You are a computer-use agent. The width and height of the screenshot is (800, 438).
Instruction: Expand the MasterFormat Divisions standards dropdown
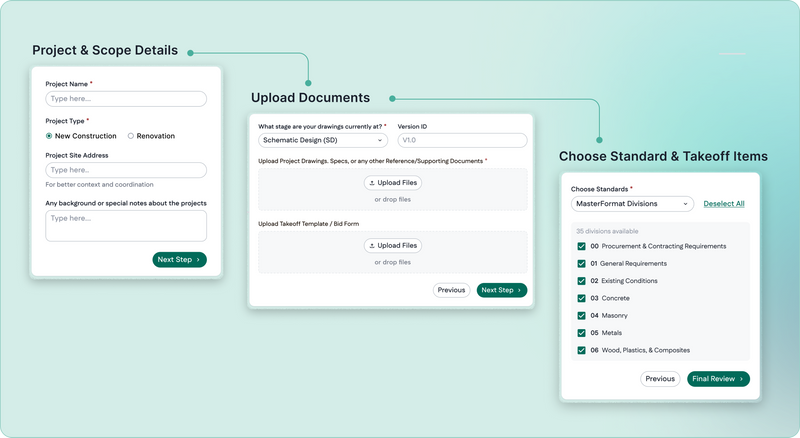[x=632, y=204]
